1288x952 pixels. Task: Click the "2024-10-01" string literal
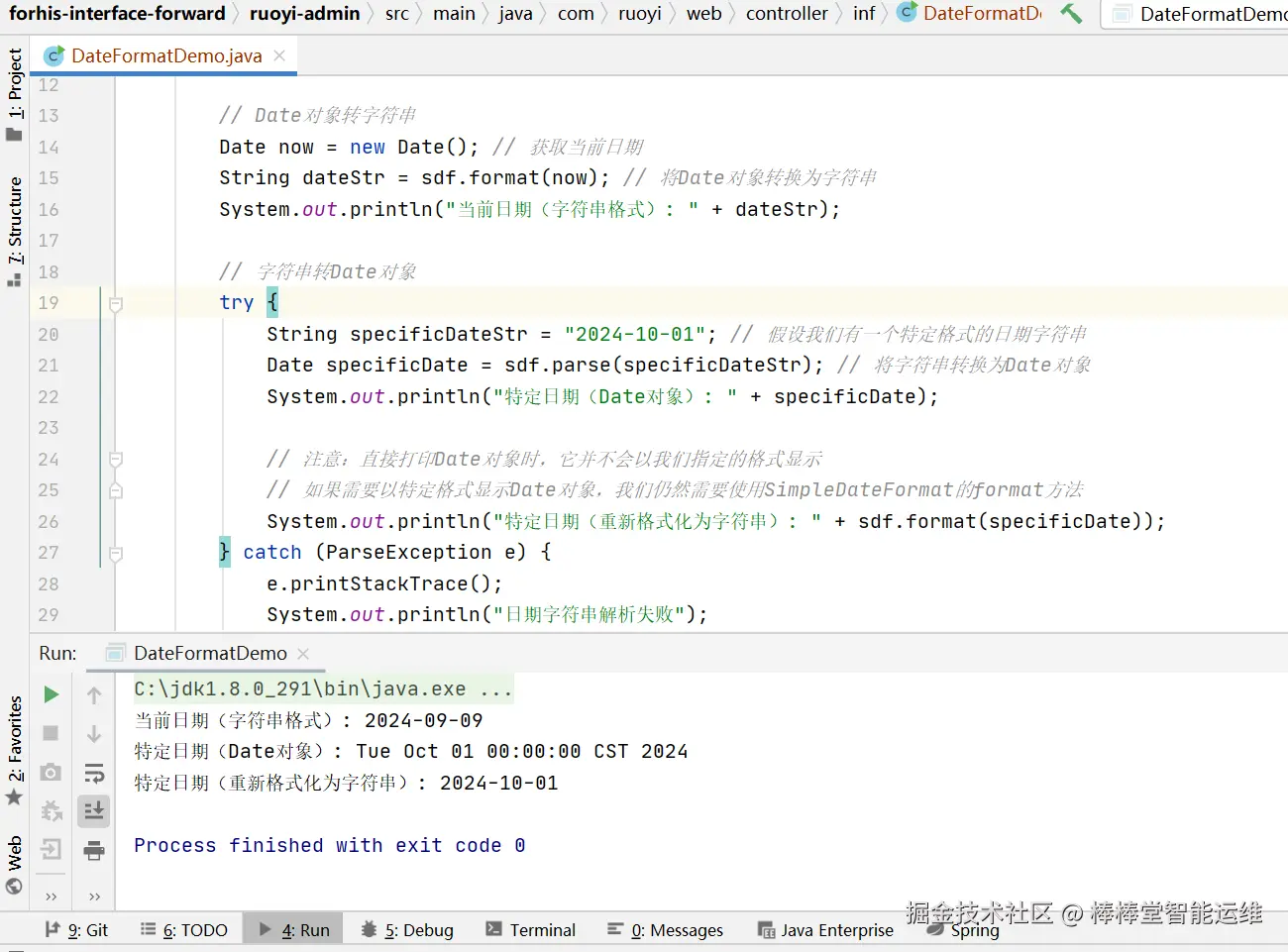(x=634, y=334)
